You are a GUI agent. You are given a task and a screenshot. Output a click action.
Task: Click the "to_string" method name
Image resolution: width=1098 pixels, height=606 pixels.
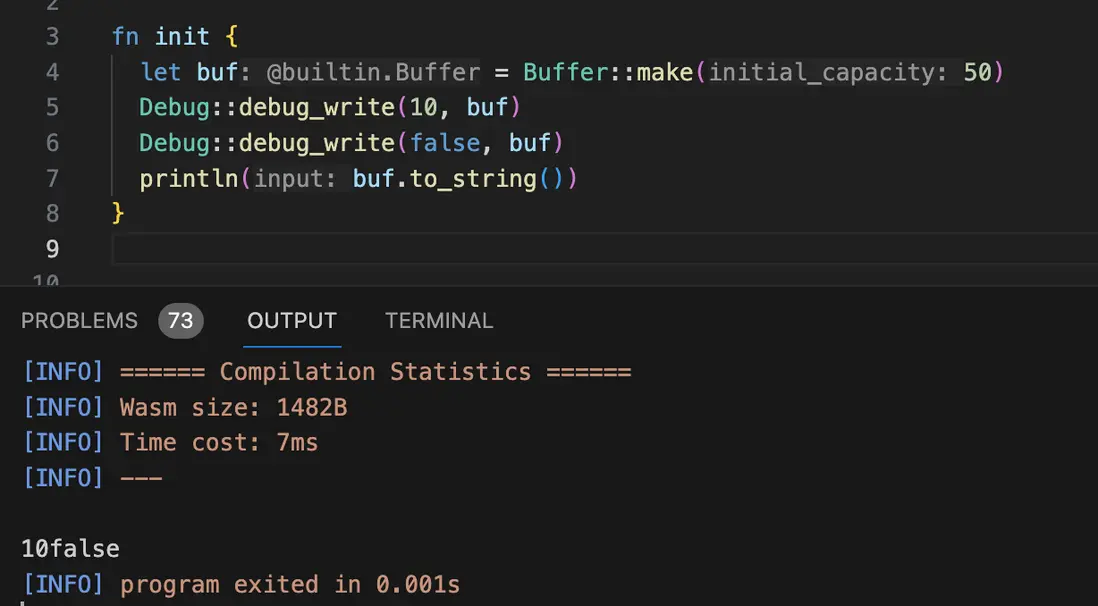coord(473,179)
